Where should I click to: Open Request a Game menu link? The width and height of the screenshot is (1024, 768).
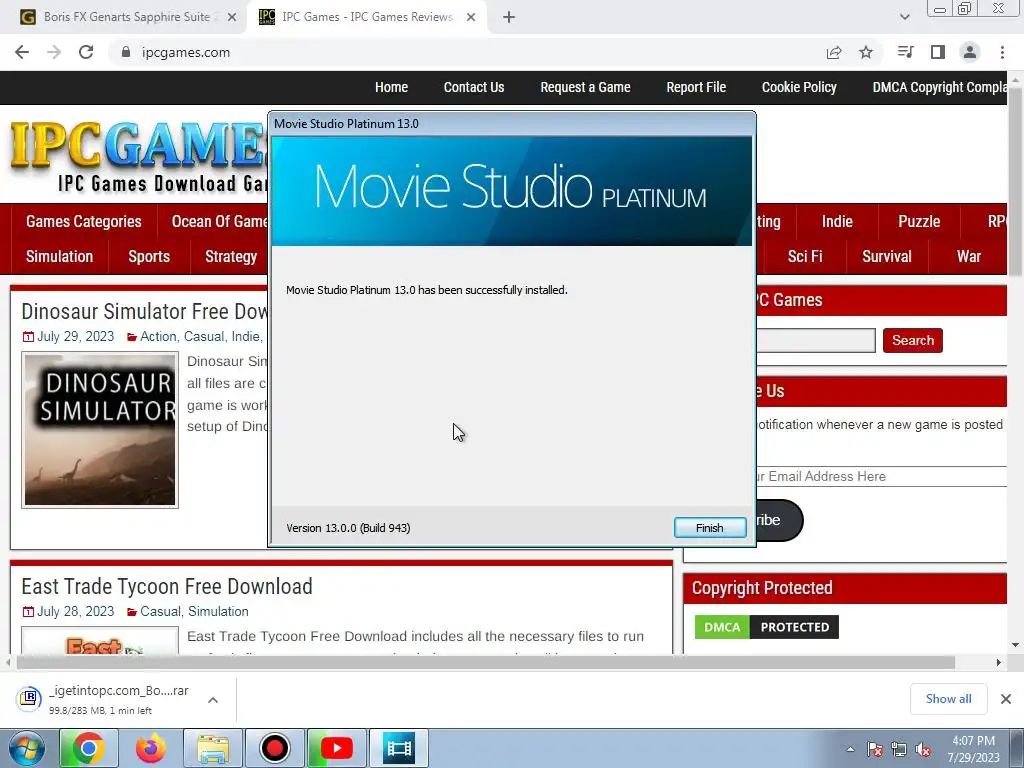(585, 88)
